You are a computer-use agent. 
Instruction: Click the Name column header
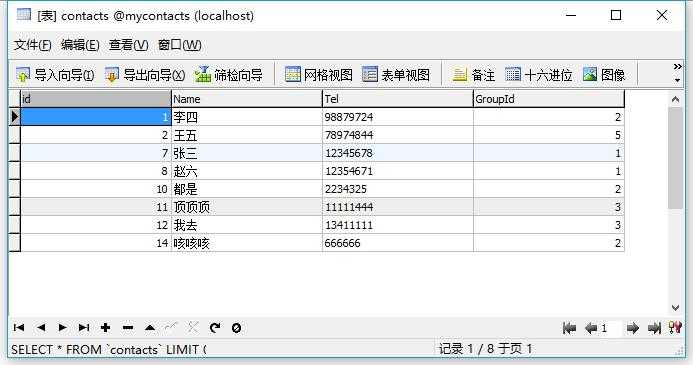247,99
